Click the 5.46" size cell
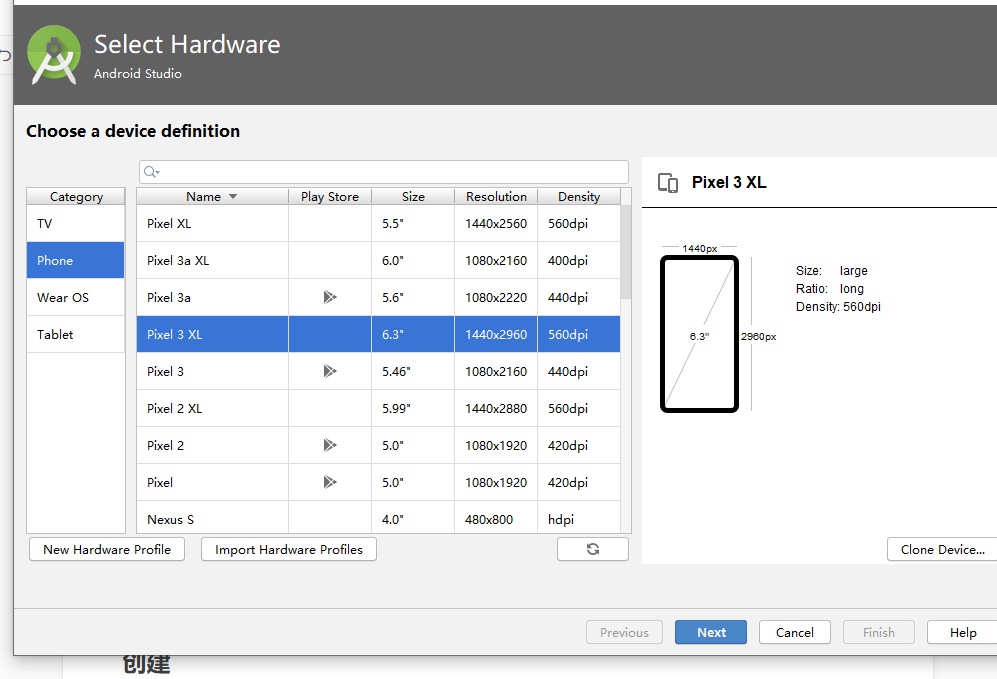Image resolution: width=997 pixels, height=679 pixels. pos(413,371)
